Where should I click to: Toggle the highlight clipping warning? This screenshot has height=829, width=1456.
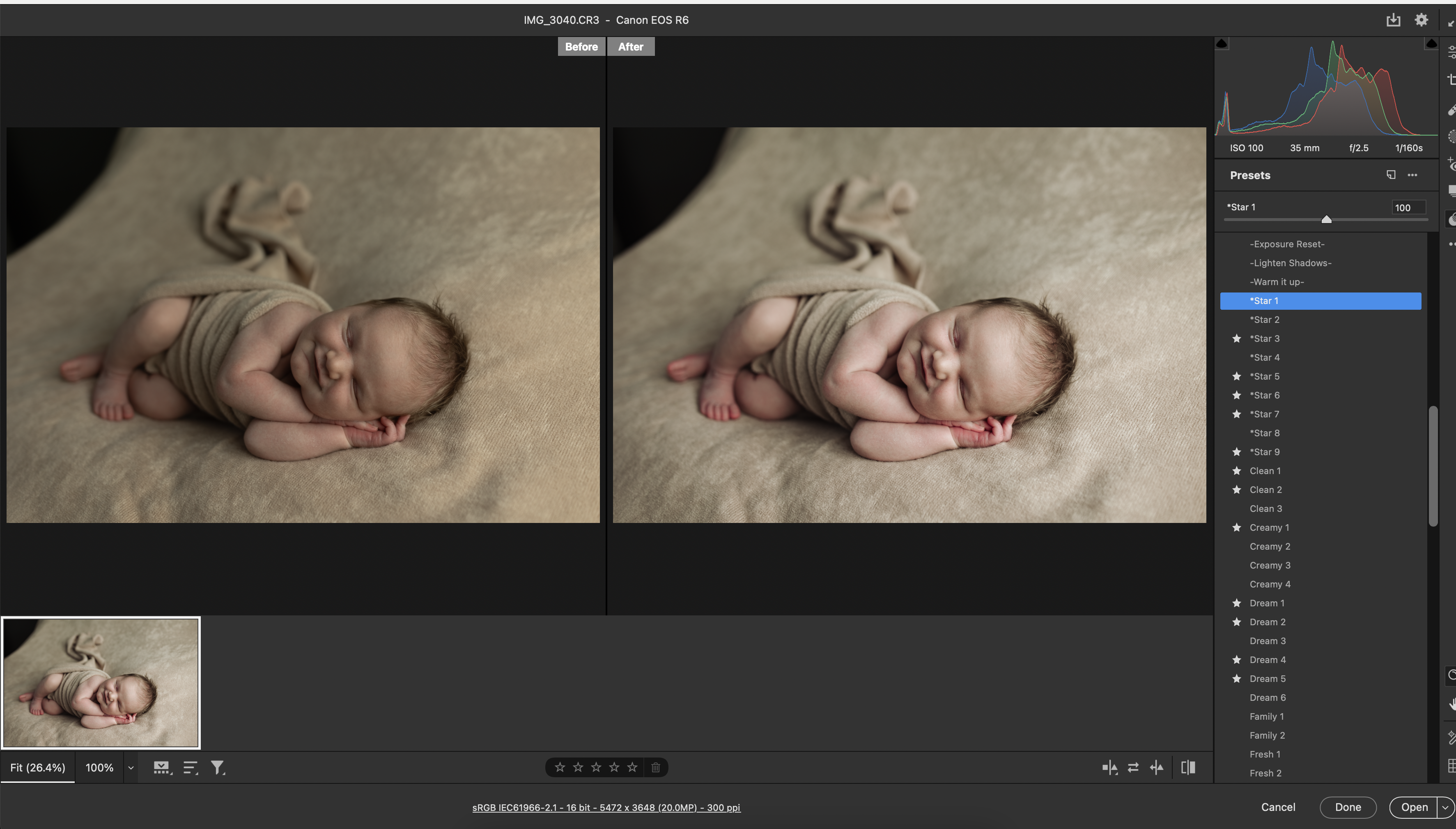1431,44
